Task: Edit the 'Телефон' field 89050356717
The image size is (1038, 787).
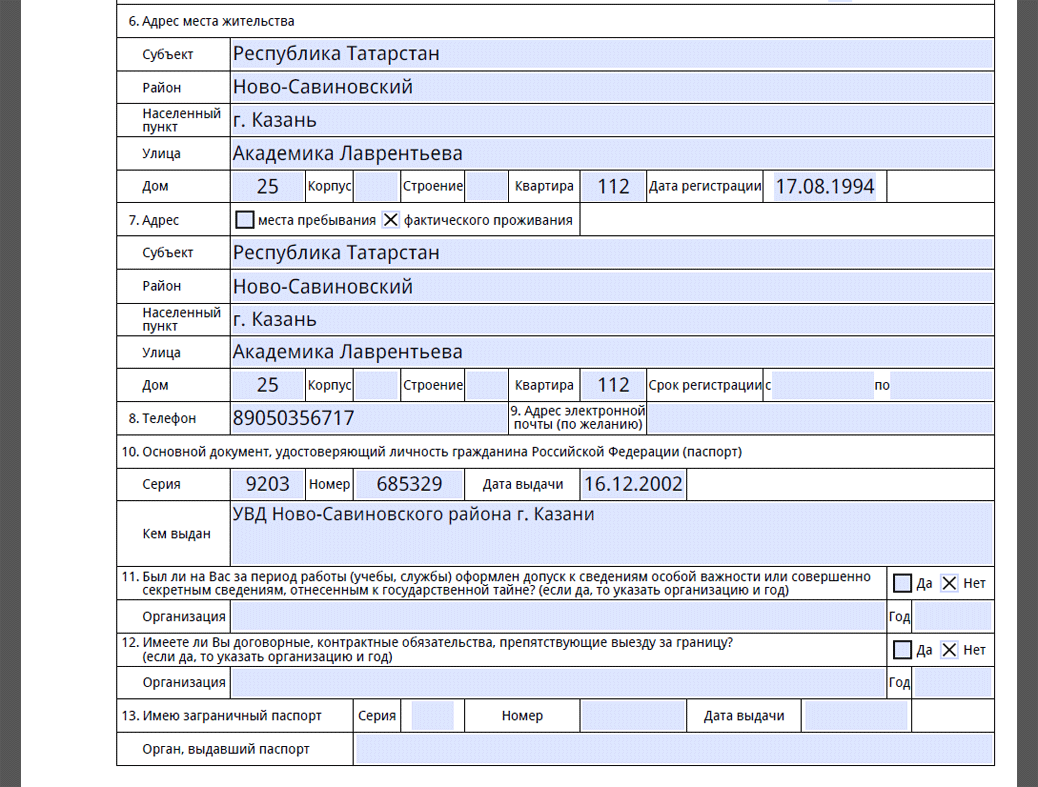Action: pos(369,418)
